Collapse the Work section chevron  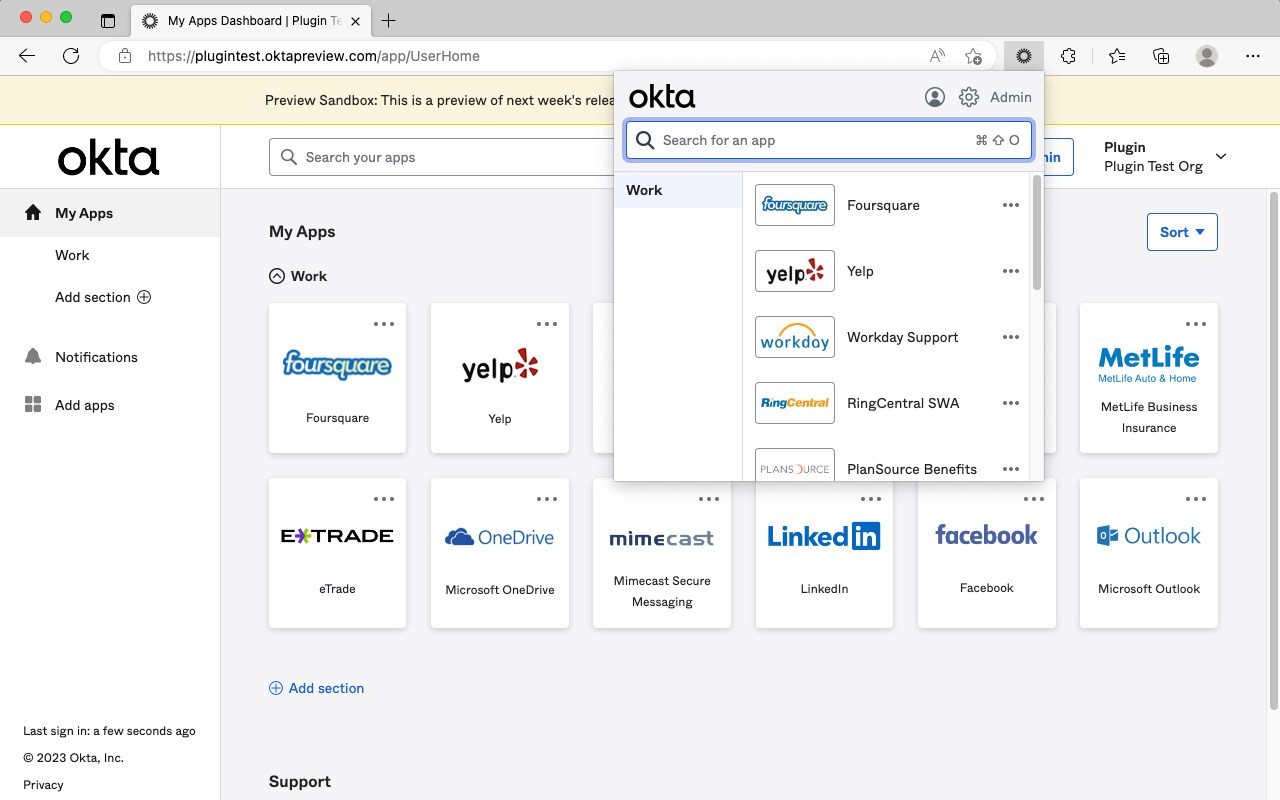pos(277,276)
